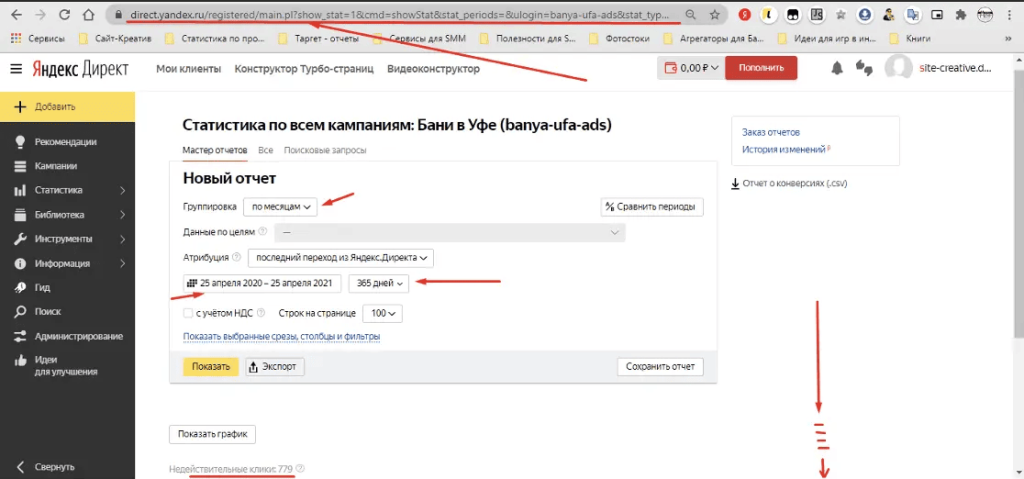This screenshot has height=479, width=1024.
Task: Bookmark this page with the star icon
Action: coord(715,14)
